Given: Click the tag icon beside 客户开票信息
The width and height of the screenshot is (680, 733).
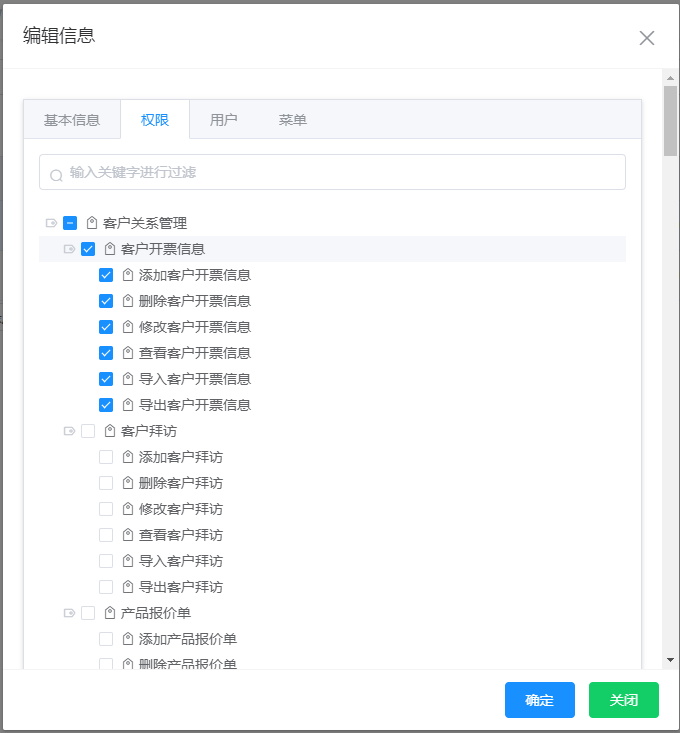Looking at the screenshot, I should click(x=110, y=249).
